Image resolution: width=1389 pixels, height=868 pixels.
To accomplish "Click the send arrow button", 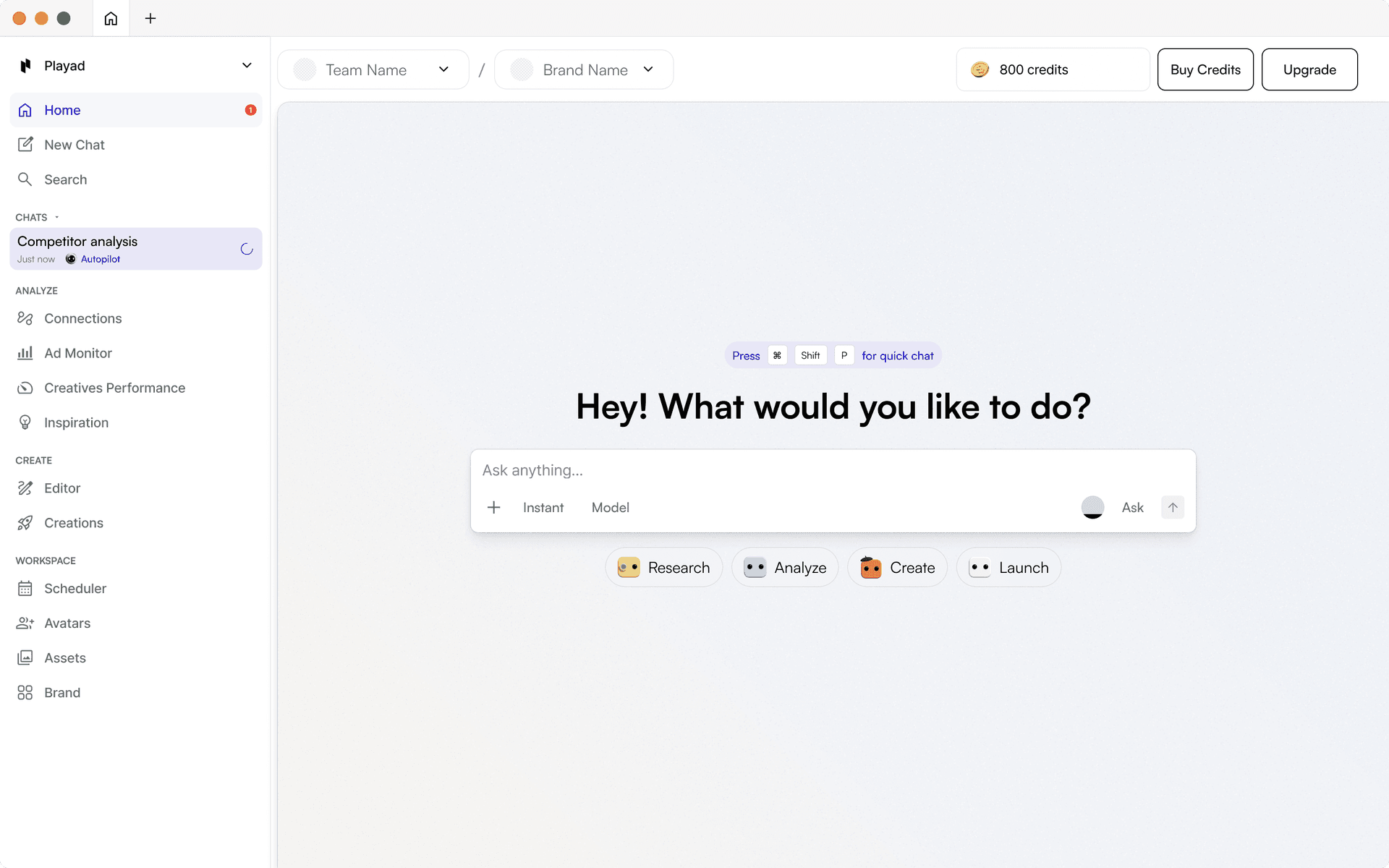I will tap(1173, 508).
